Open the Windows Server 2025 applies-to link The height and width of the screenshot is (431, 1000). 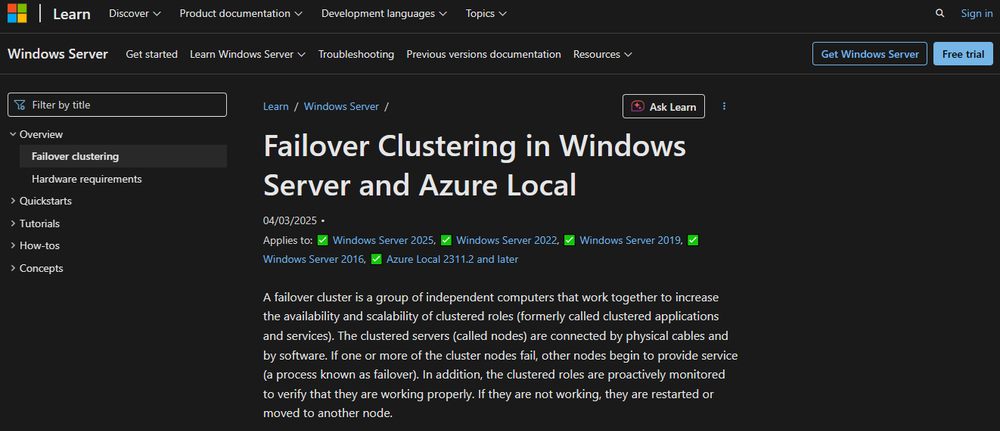tap(383, 240)
